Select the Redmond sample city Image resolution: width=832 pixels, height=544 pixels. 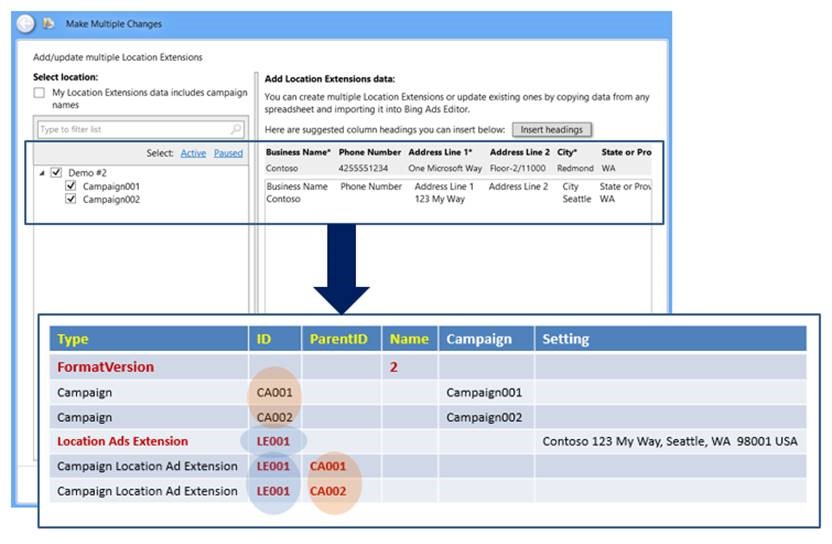(575, 168)
